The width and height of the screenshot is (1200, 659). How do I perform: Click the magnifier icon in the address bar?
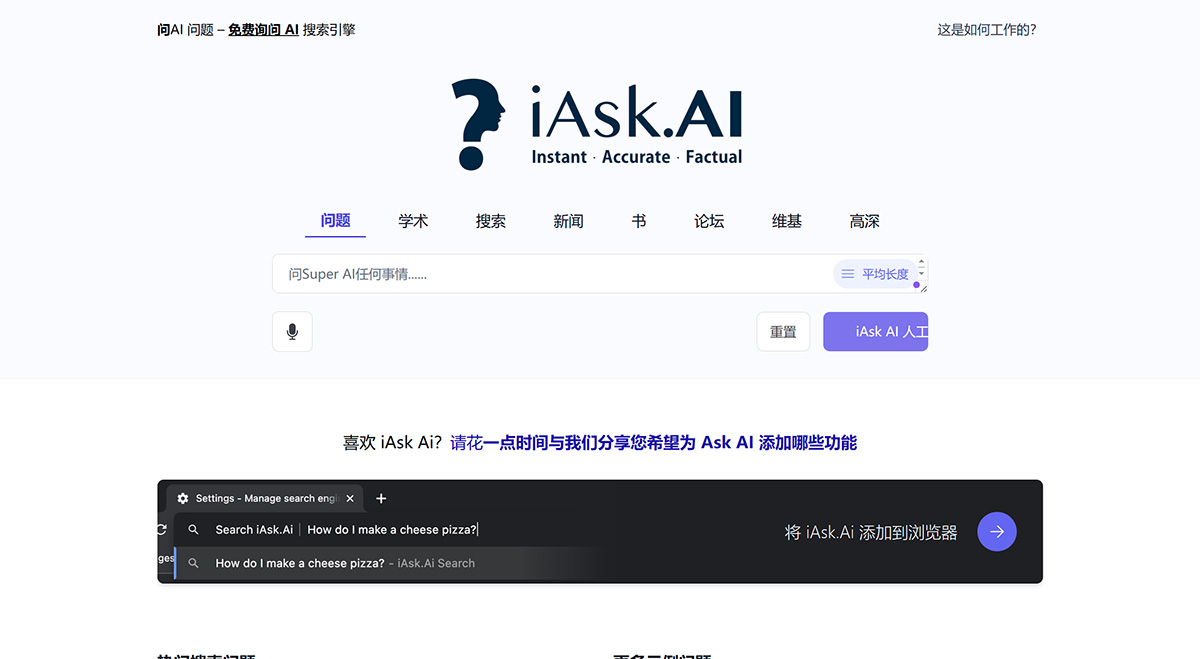(x=194, y=529)
